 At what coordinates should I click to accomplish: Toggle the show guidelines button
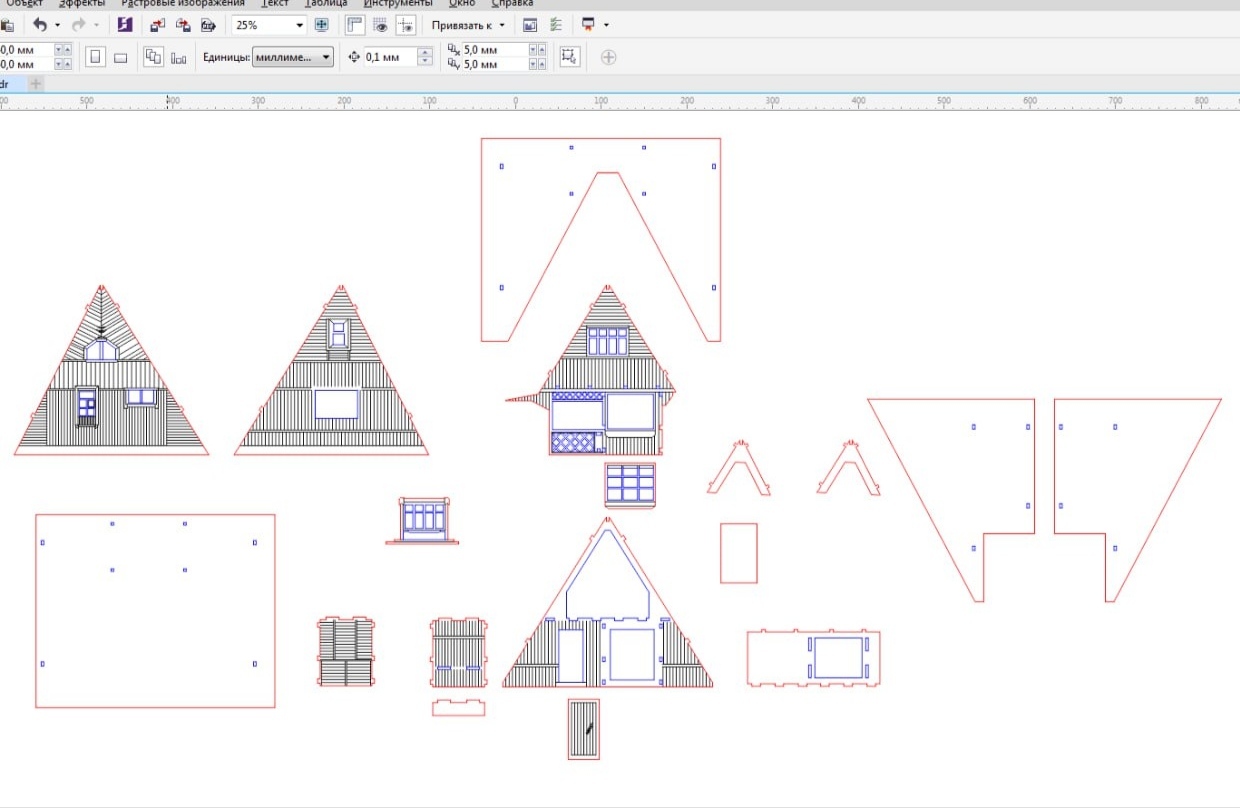click(x=405, y=25)
